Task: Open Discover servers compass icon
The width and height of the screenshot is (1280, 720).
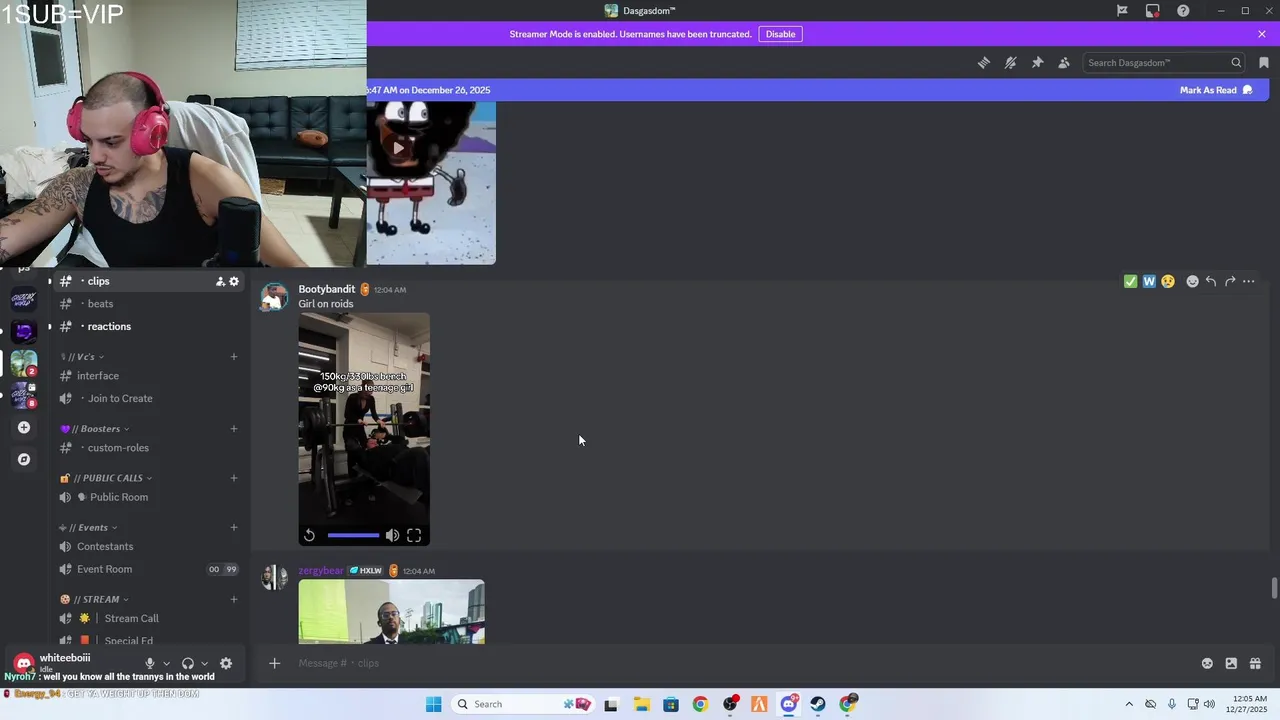Action: 24,459
